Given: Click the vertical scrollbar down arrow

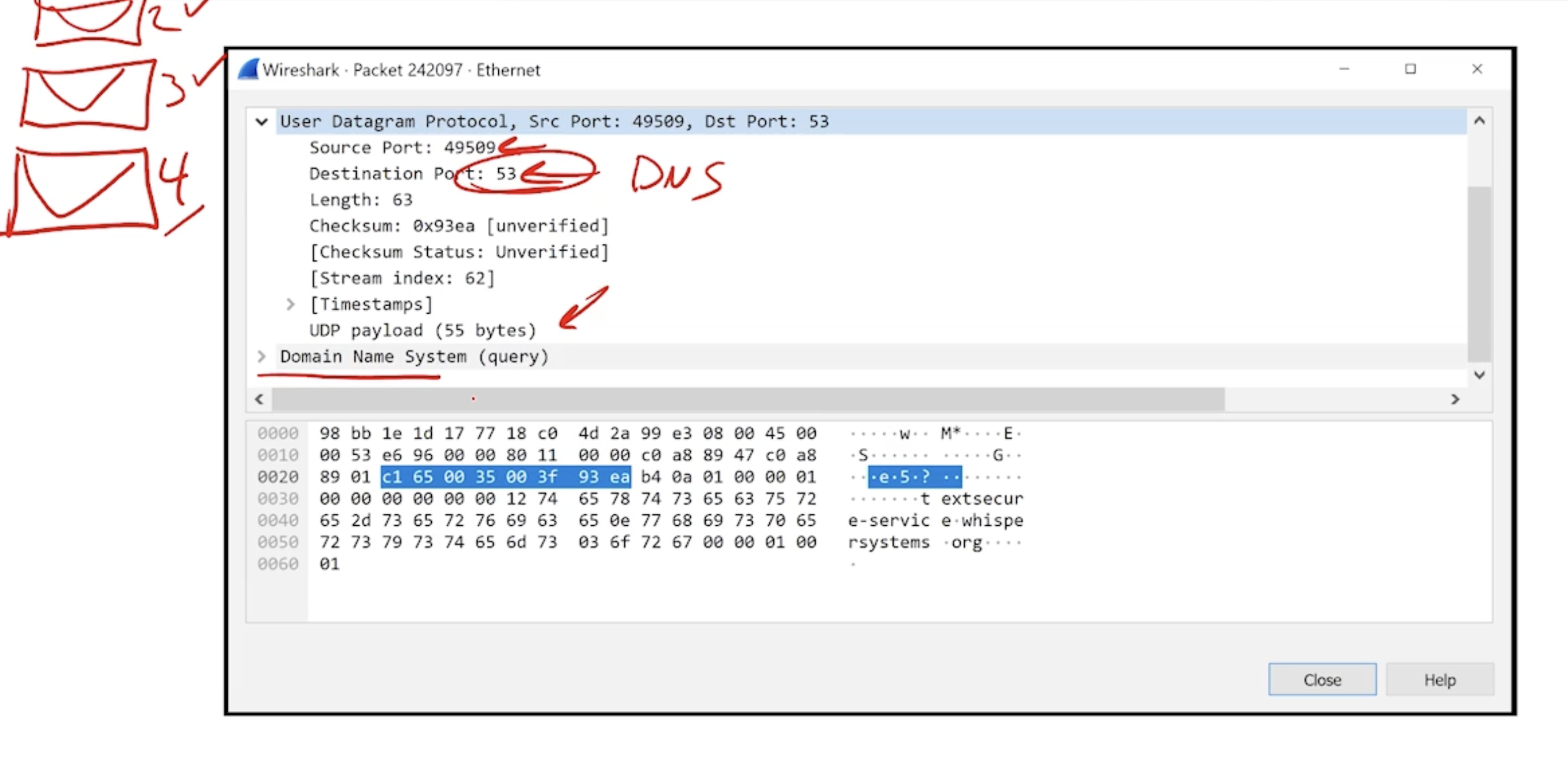Looking at the screenshot, I should [1479, 375].
